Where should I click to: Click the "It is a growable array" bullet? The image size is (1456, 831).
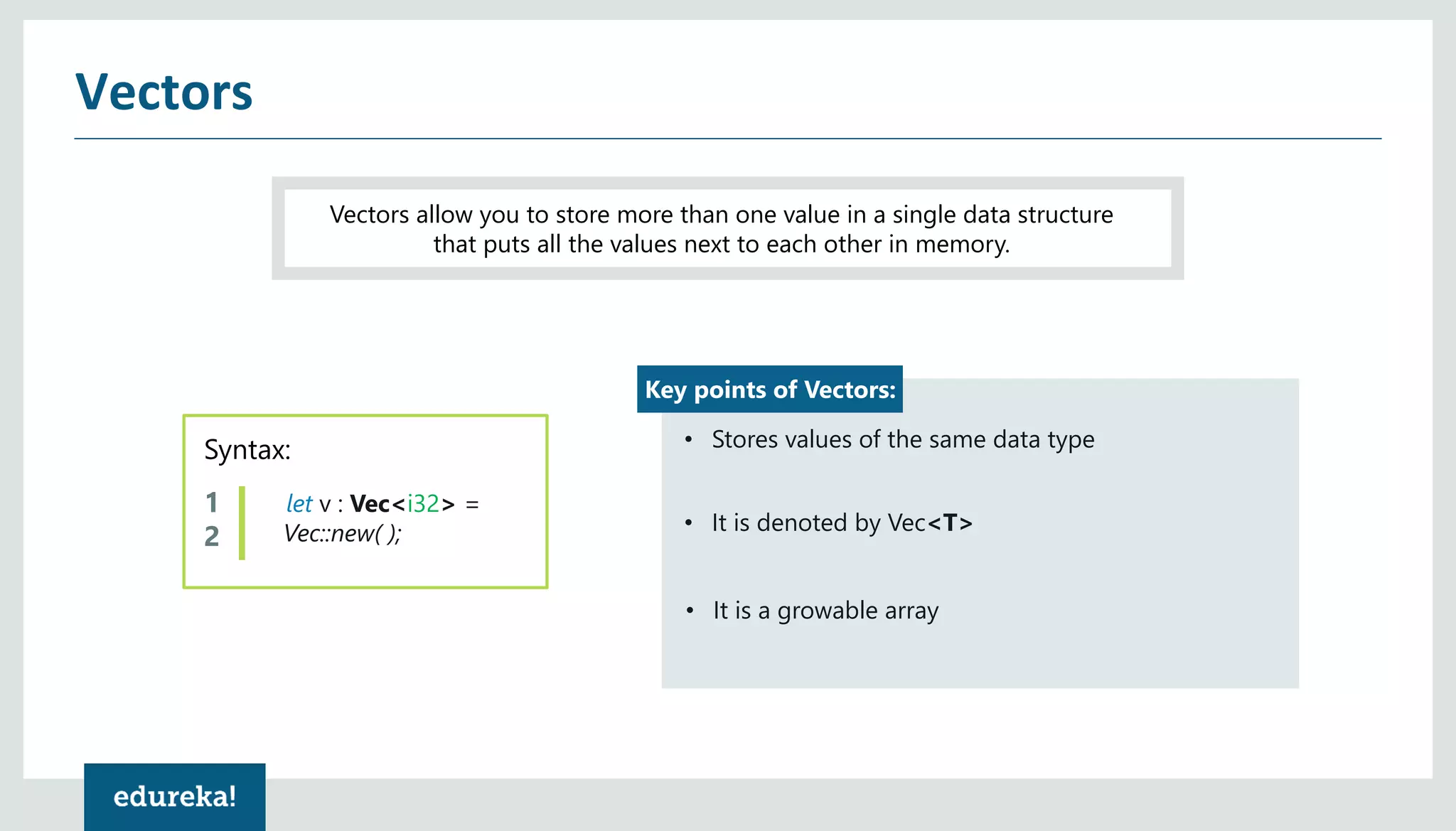tap(825, 611)
